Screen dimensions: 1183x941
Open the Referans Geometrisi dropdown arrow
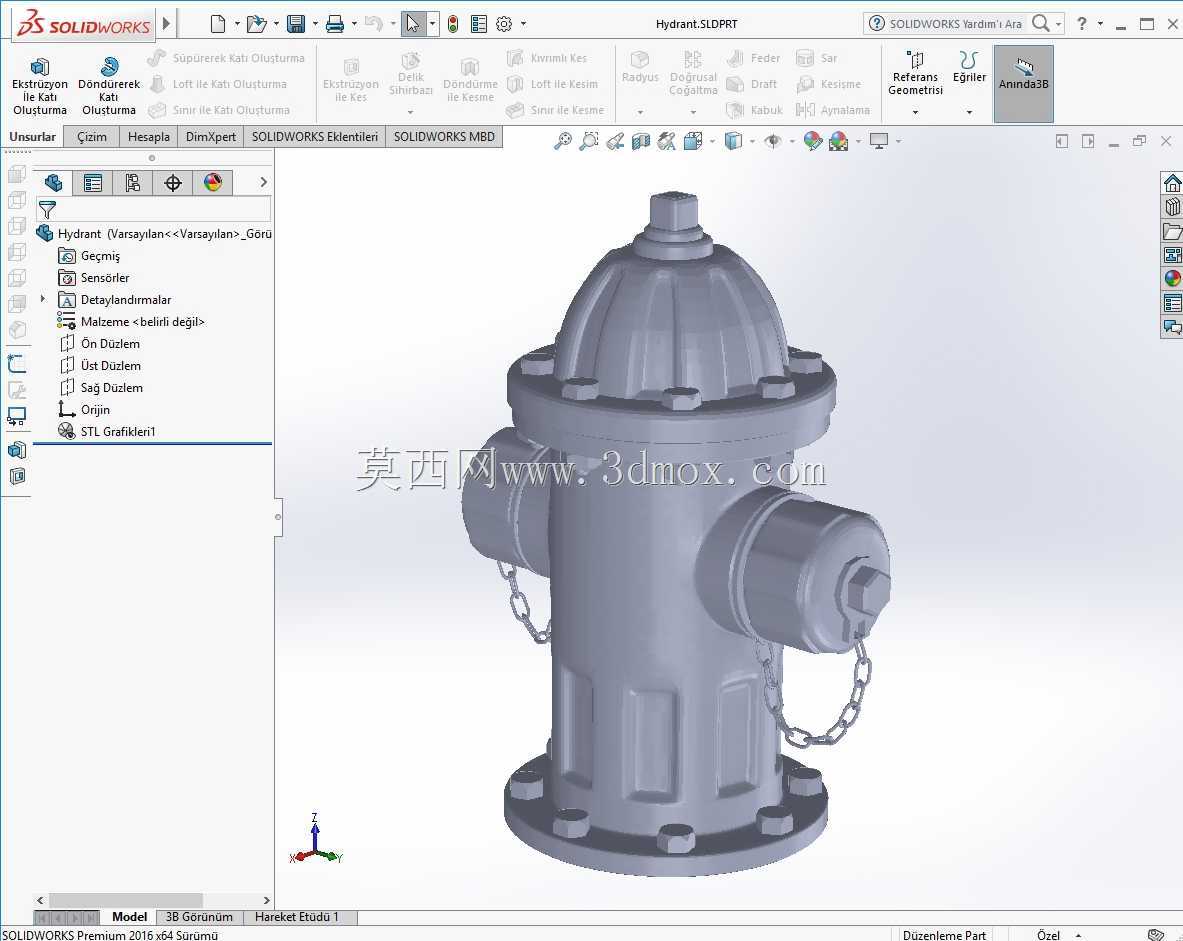[915, 112]
